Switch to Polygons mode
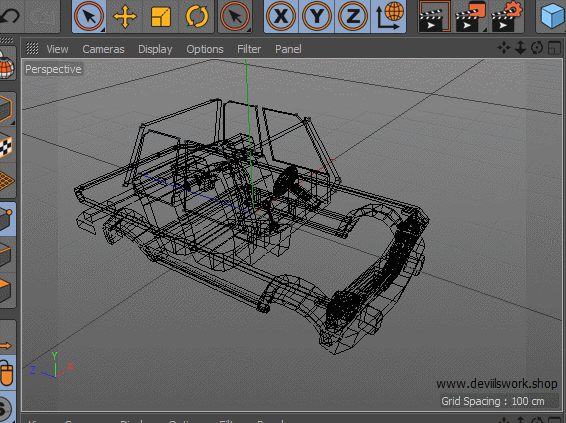The width and height of the screenshot is (566, 423). click(7, 290)
